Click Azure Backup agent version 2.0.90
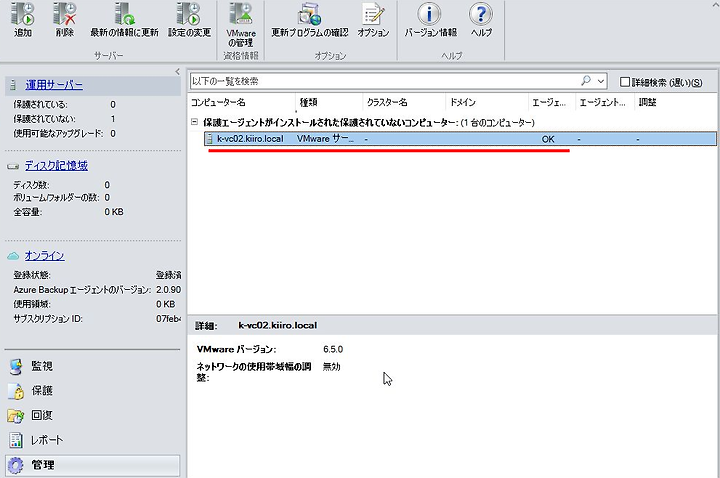Image resolution: width=720 pixels, height=478 pixels. pos(169,290)
